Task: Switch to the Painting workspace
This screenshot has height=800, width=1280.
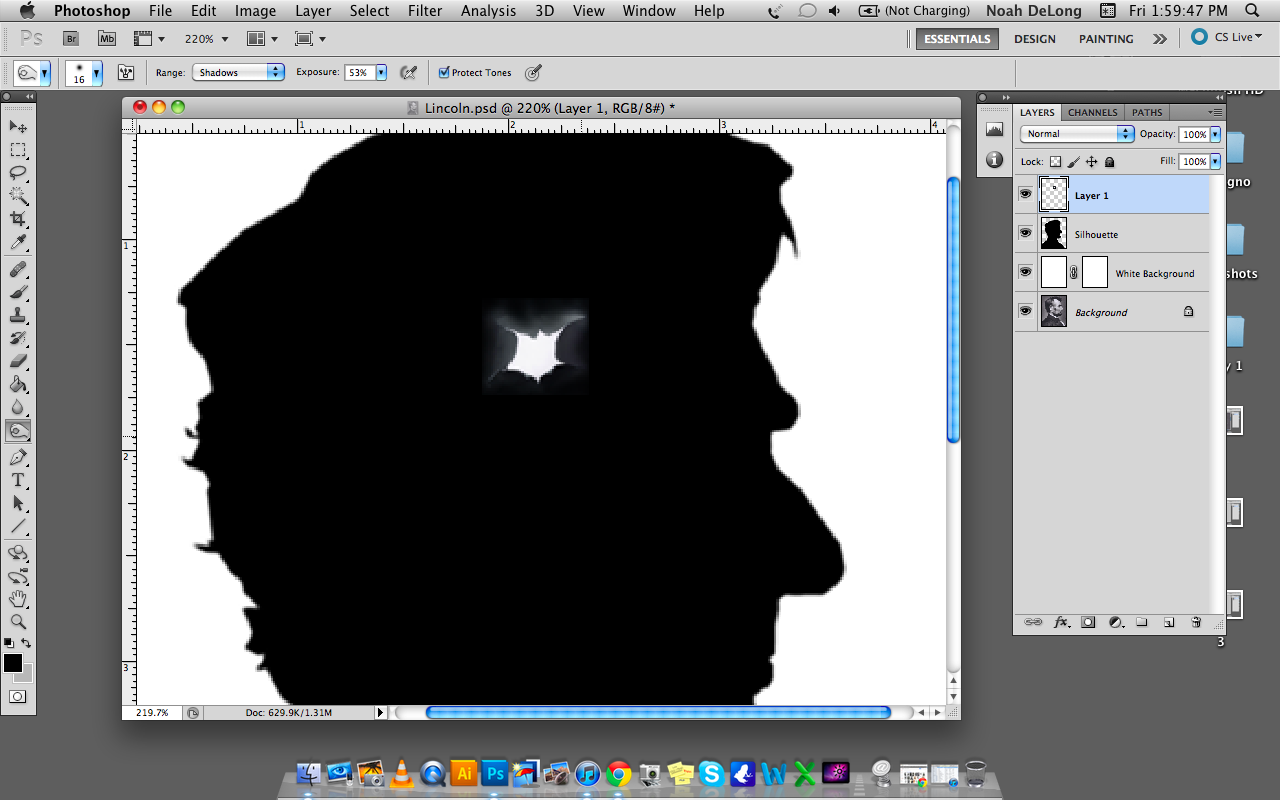Action: coord(1106,39)
